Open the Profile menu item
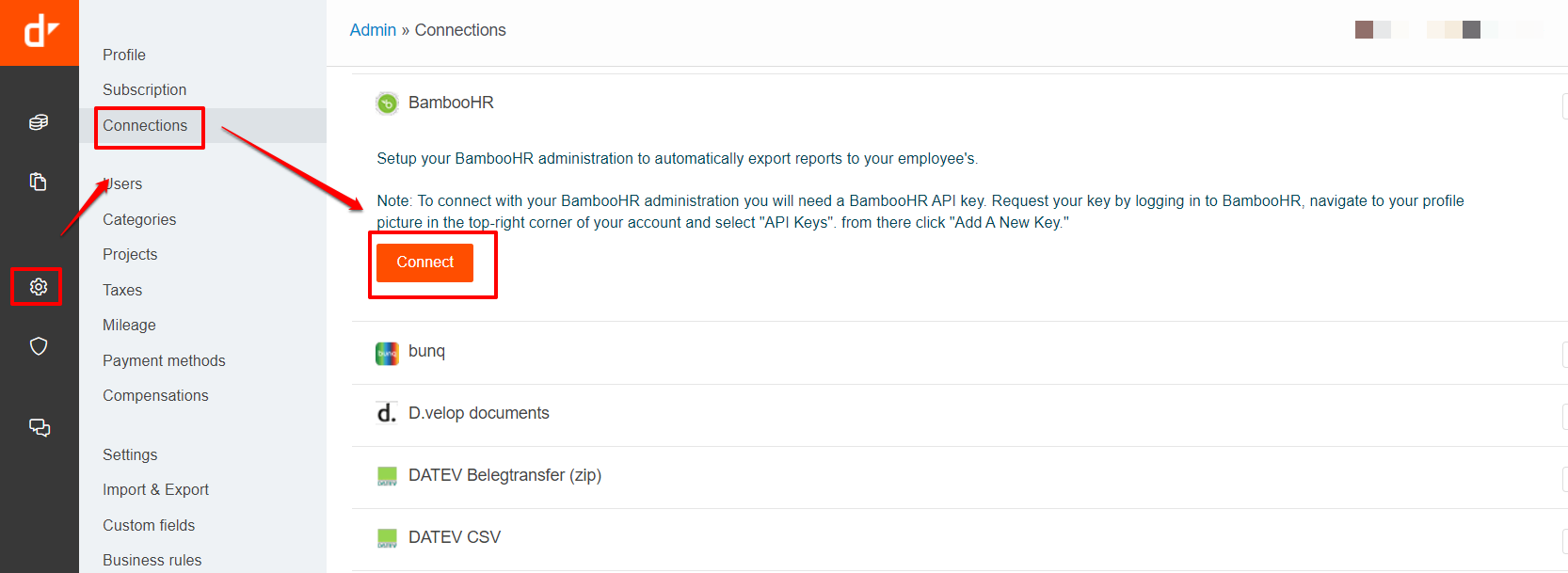This screenshot has height=573, width=1568. pyautogui.click(x=124, y=55)
